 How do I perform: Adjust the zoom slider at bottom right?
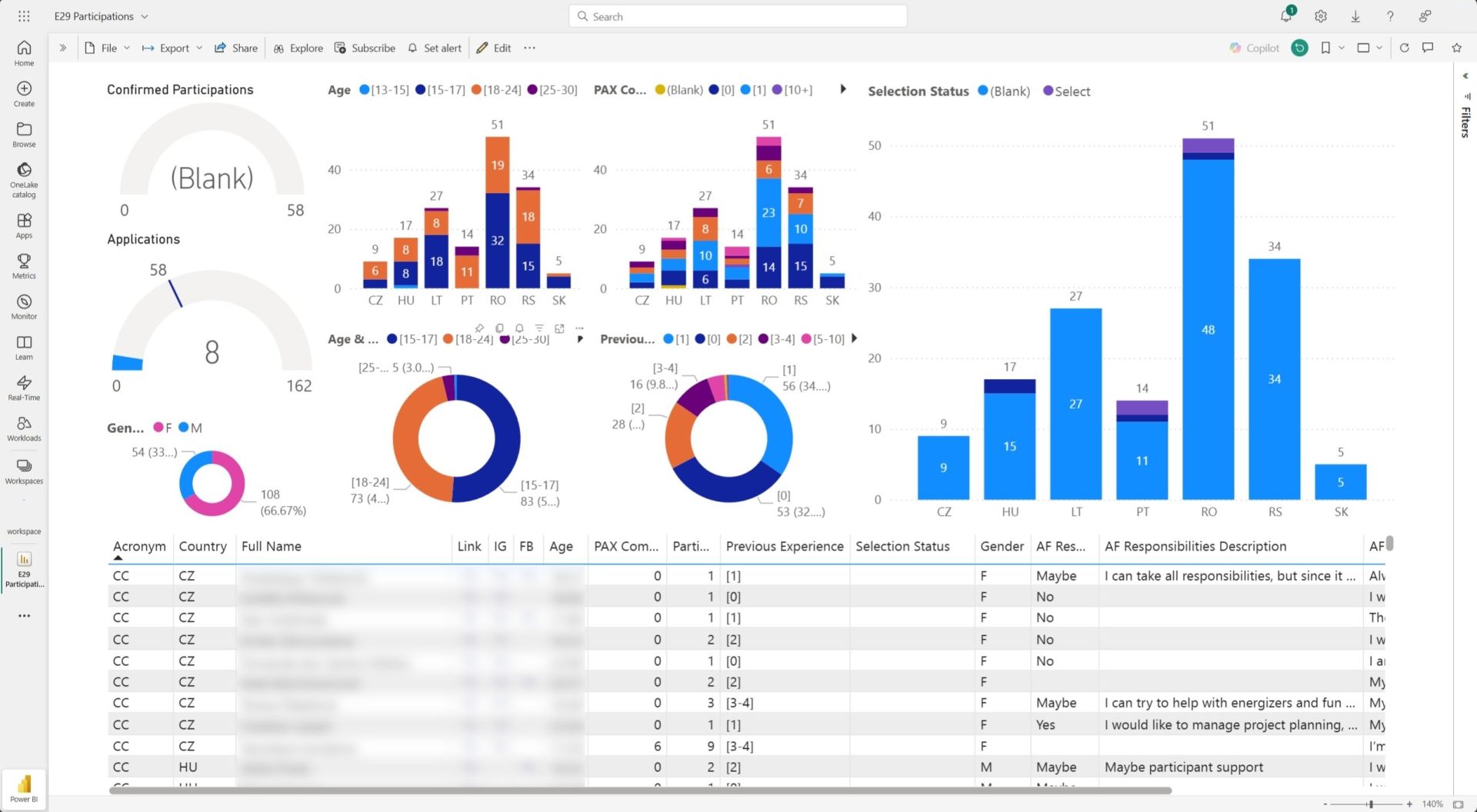[1370, 804]
